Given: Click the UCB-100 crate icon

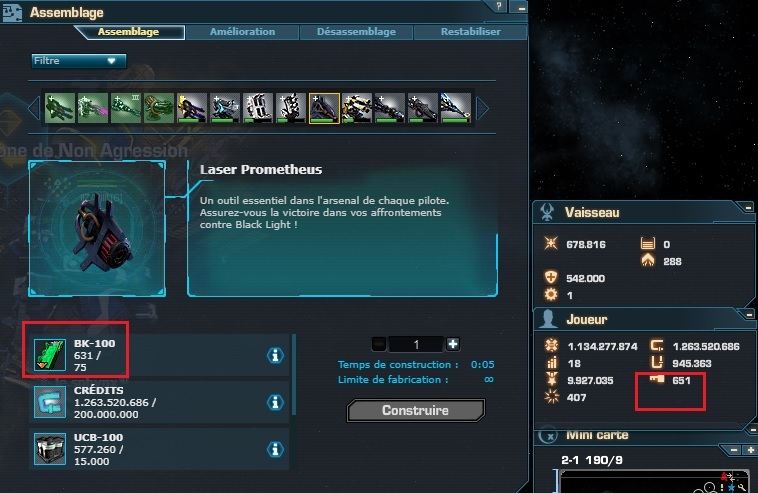Looking at the screenshot, I should (x=50, y=449).
